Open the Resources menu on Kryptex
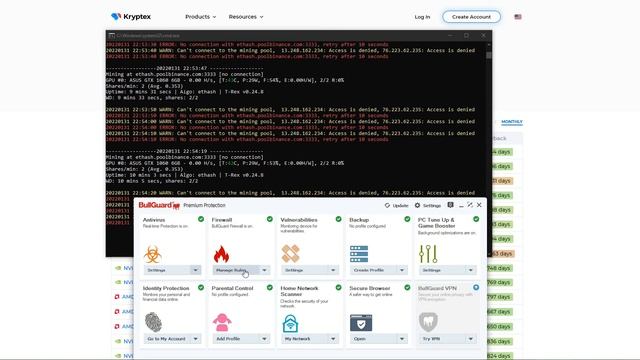 [x=246, y=17]
